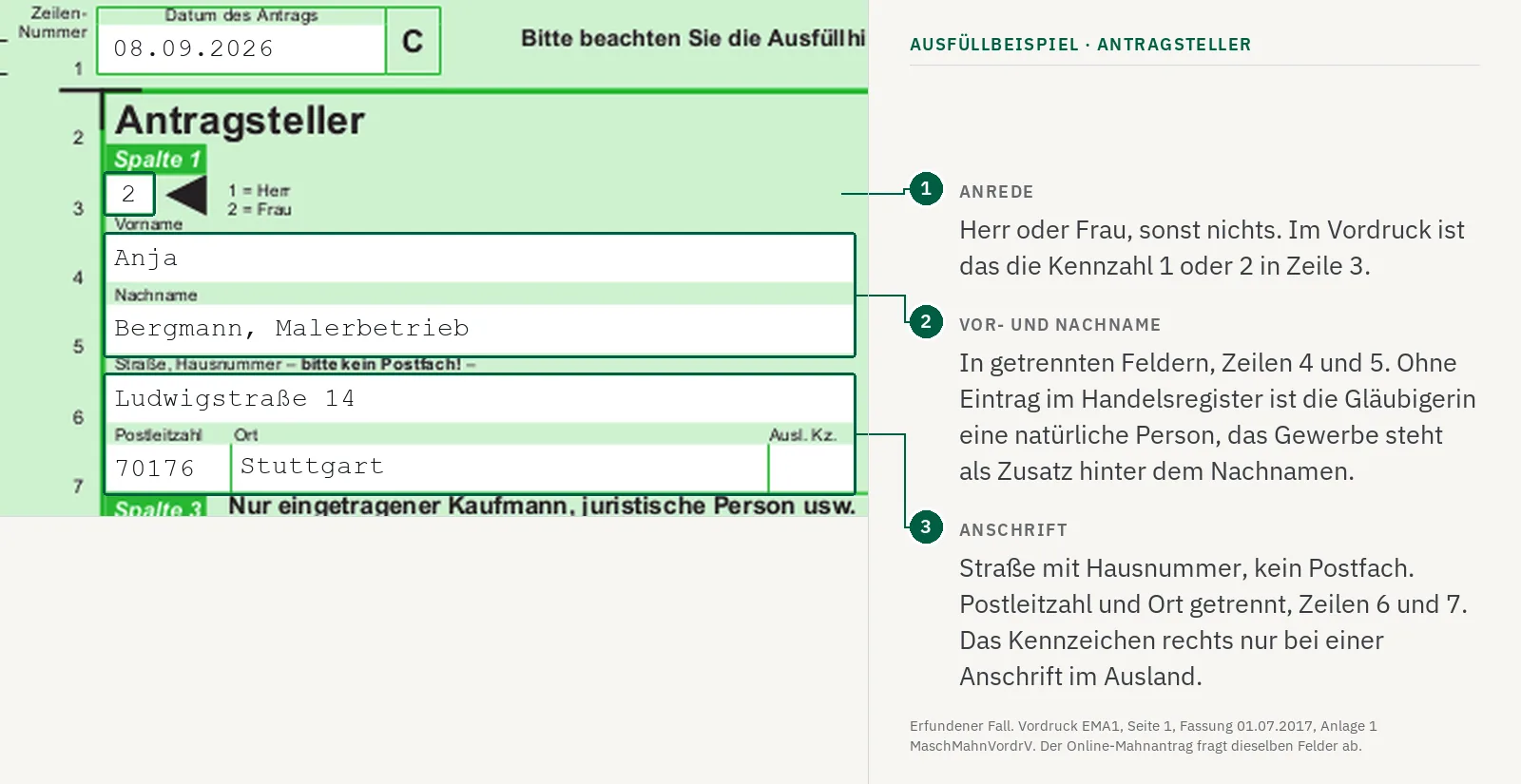Screen dimensions: 1521x784
Task: Click the Nachname field label
Action: coord(156,296)
